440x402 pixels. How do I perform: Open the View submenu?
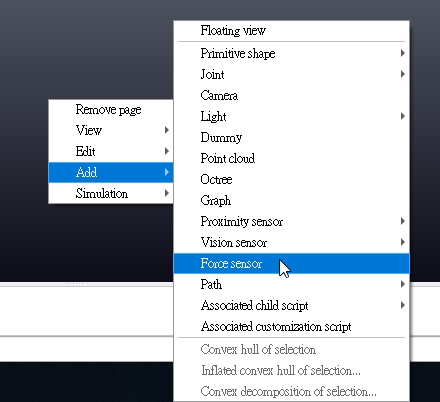111,130
